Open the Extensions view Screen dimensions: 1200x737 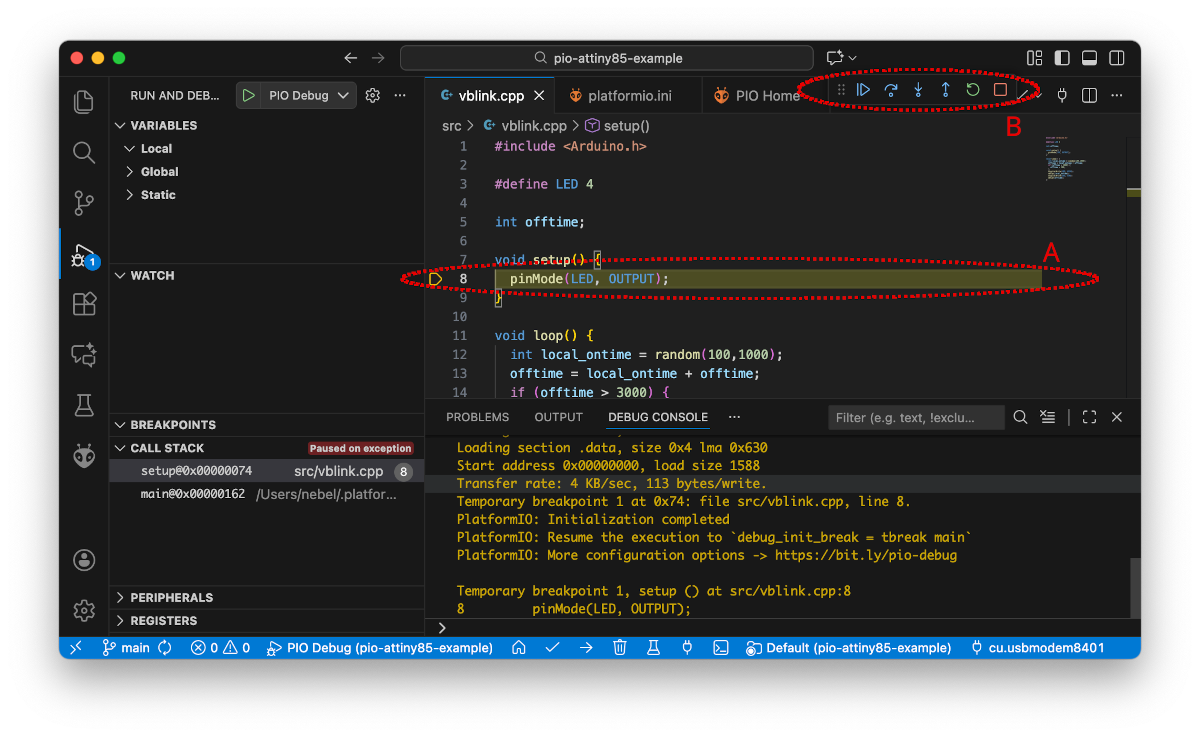pyautogui.click(x=84, y=304)
